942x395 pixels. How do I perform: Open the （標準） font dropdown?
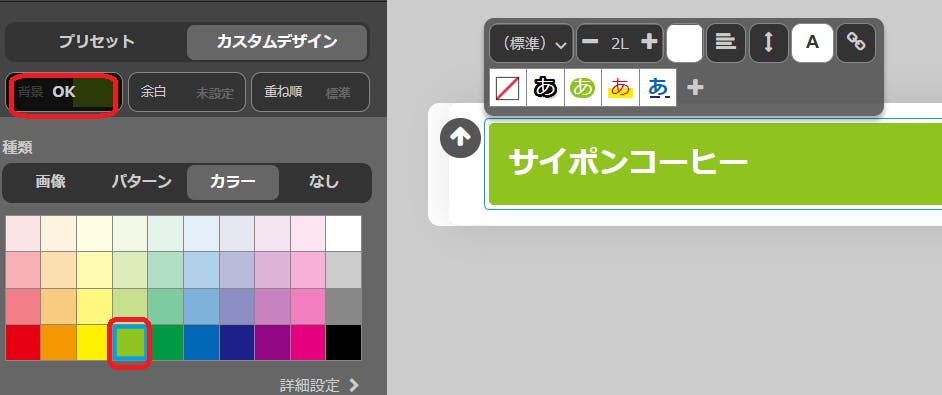[x=531, y=43]
